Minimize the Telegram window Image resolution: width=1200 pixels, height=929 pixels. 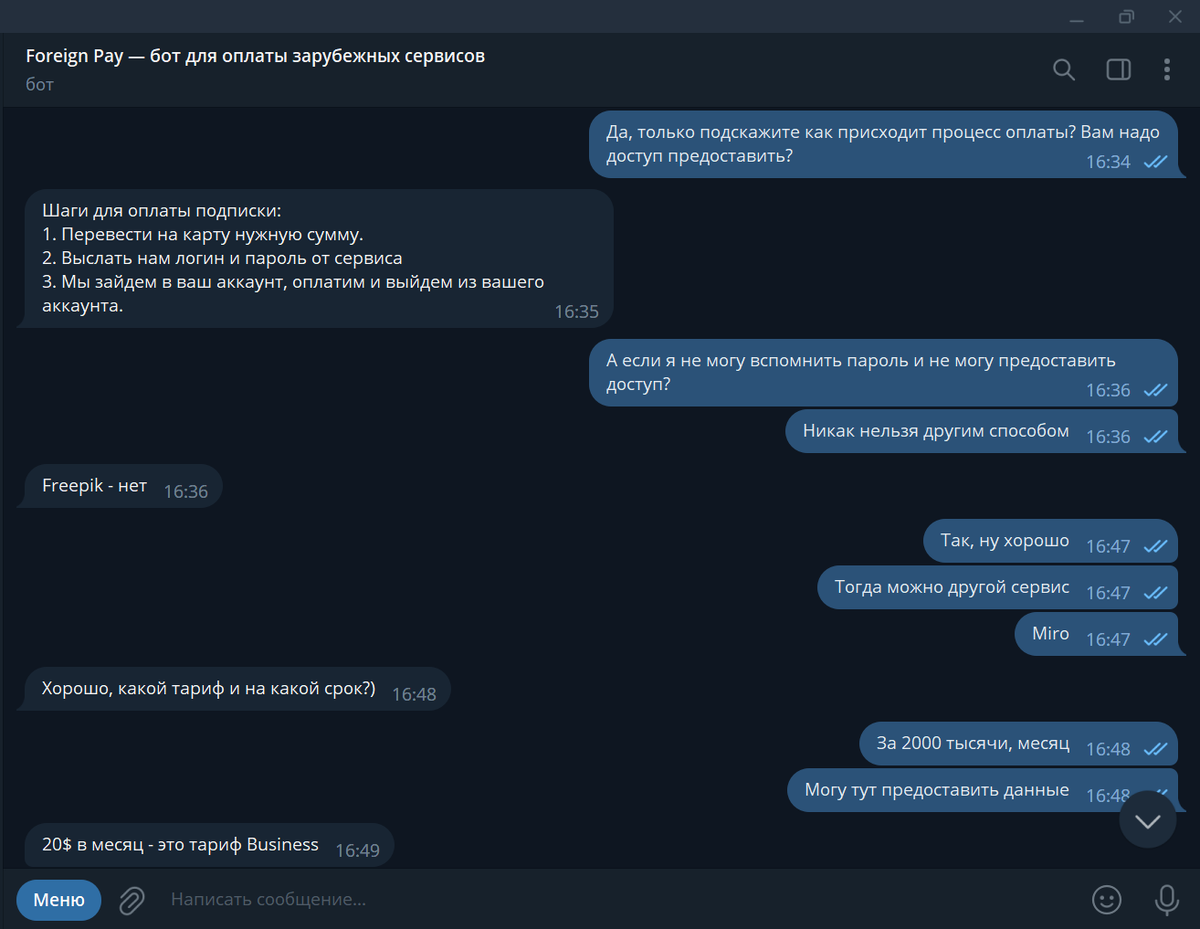1078,17
